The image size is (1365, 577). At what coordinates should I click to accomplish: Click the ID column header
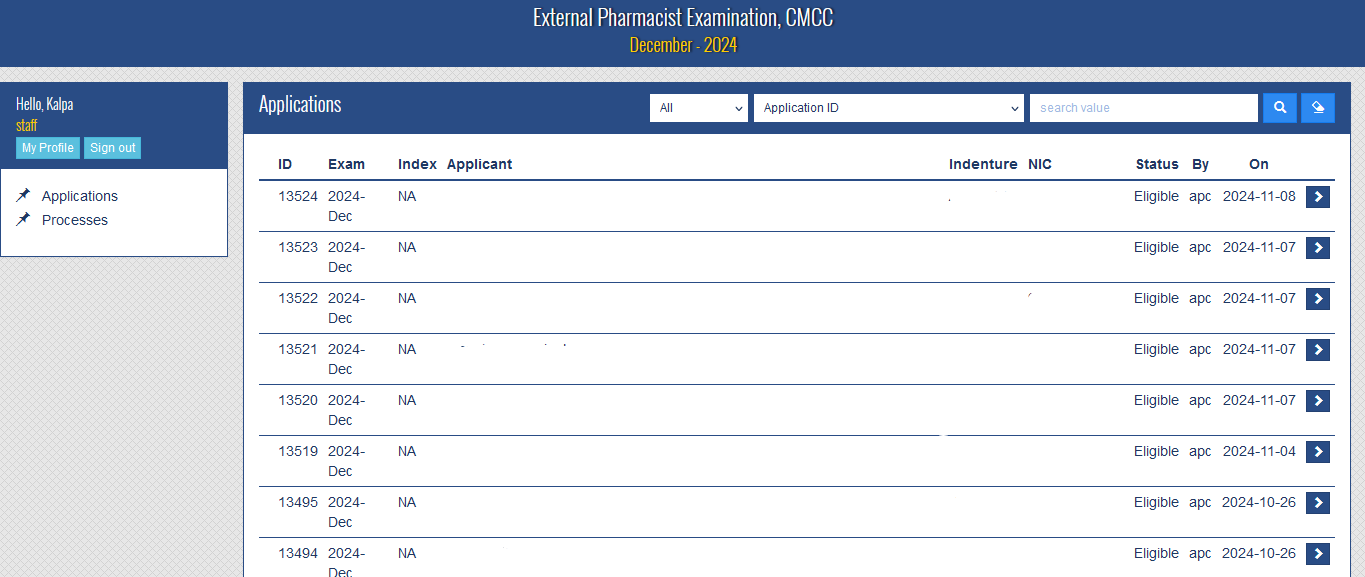click(285, 164)
